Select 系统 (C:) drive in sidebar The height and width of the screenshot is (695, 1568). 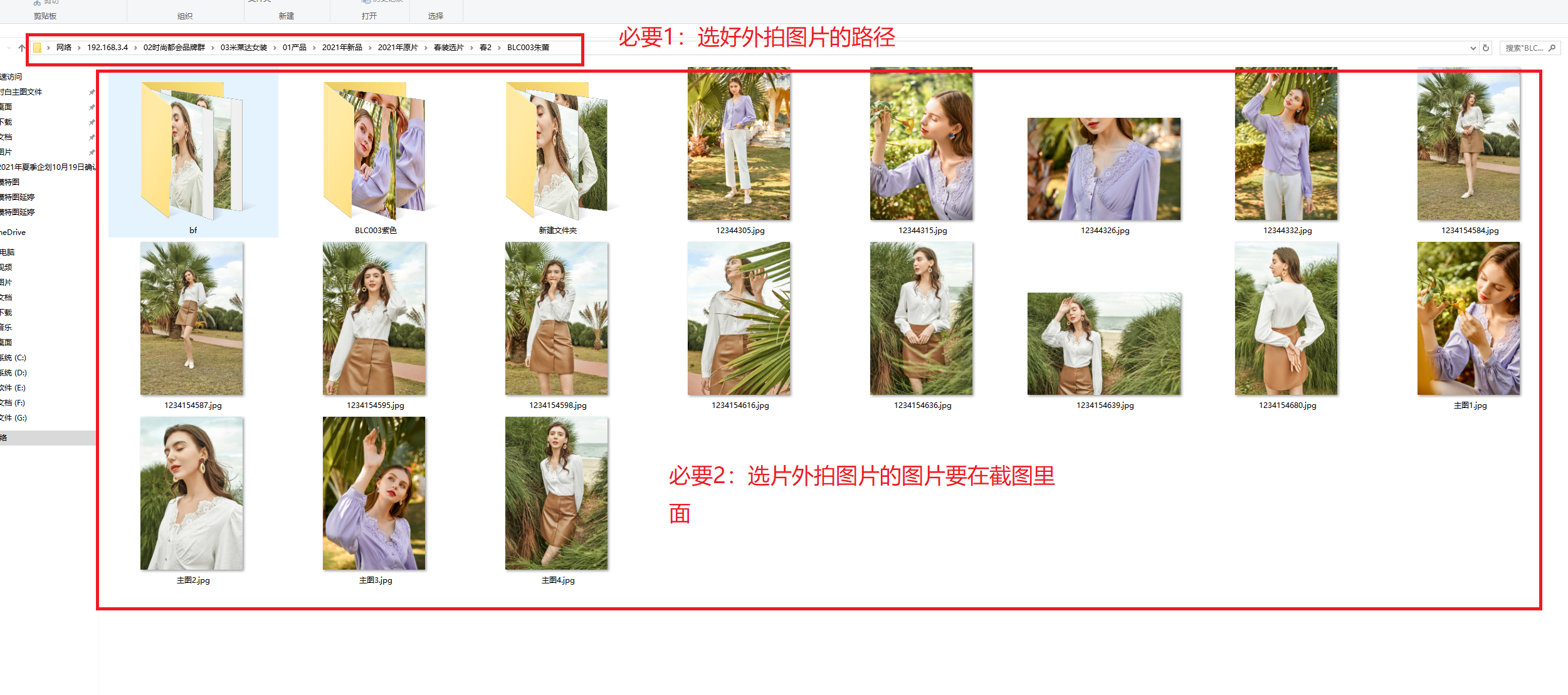coord(14,358)
